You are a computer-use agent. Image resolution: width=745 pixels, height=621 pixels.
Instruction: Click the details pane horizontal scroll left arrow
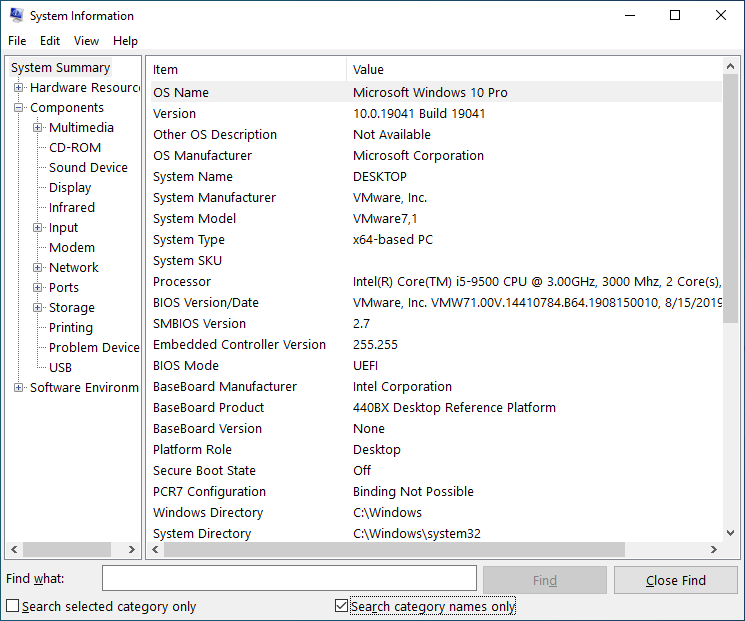[x=155, y=549]
